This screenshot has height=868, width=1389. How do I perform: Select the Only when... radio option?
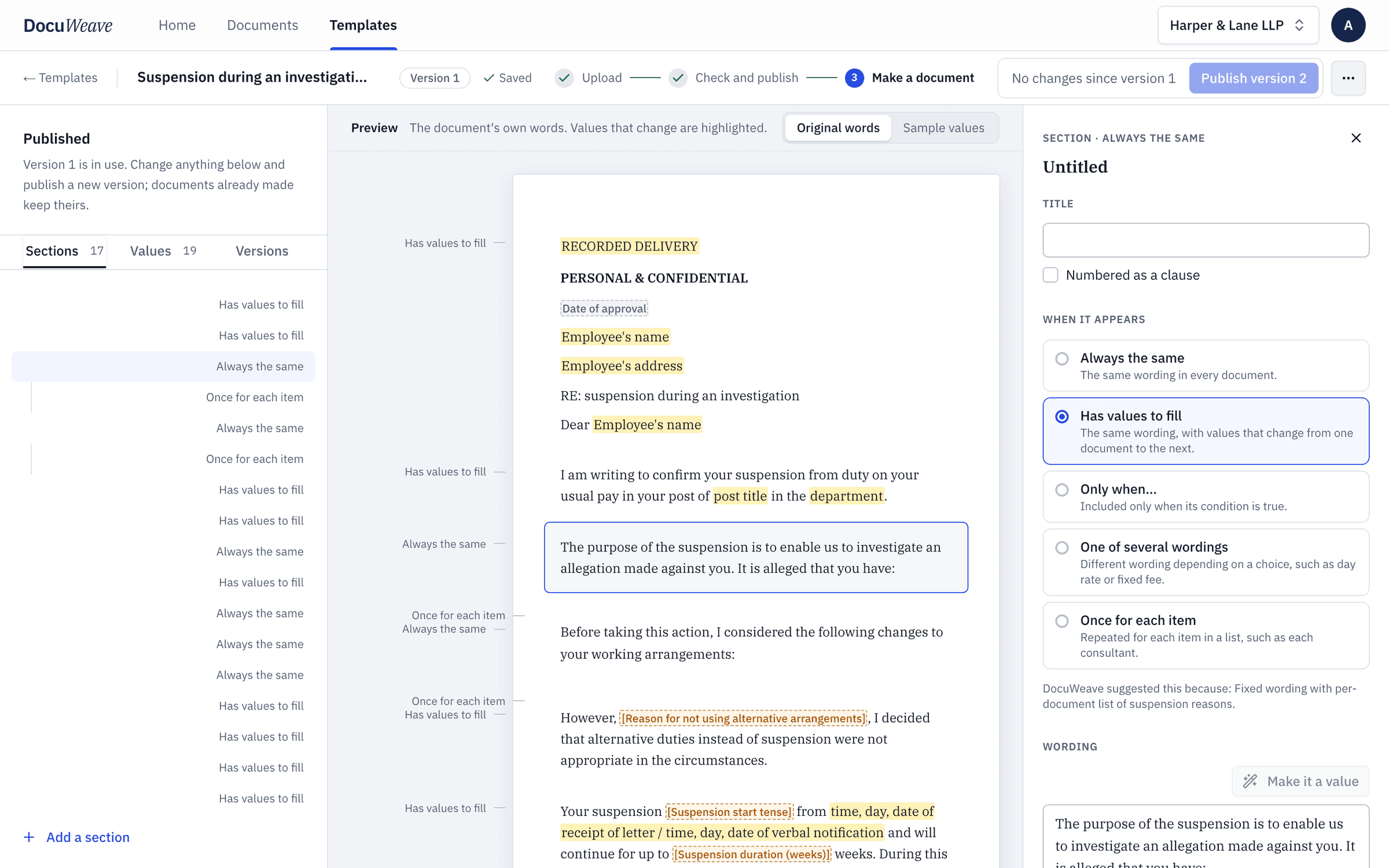pos(1206,496)
